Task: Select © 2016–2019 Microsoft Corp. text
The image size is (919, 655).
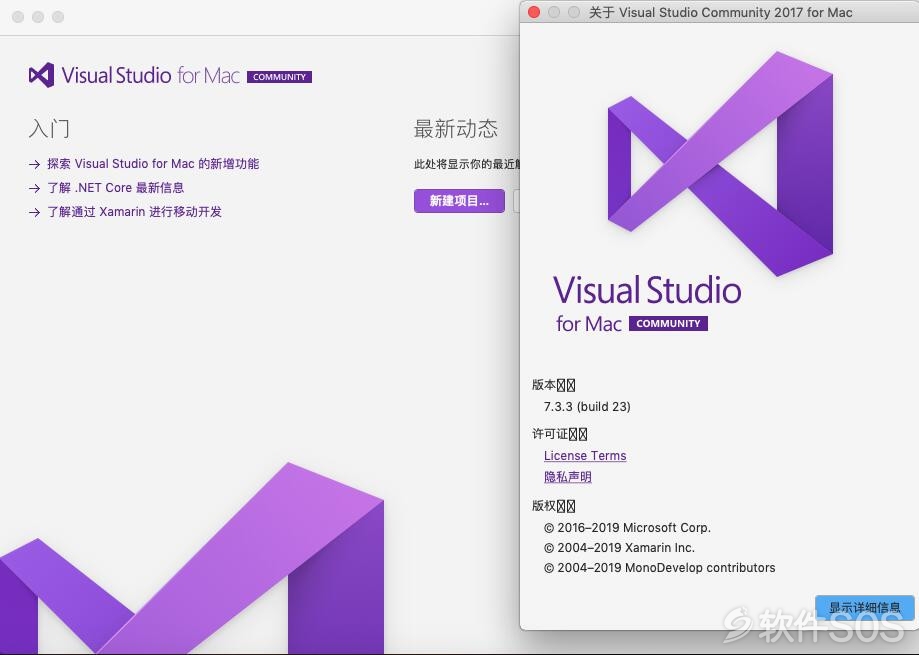Action: [x=627, y=528]
